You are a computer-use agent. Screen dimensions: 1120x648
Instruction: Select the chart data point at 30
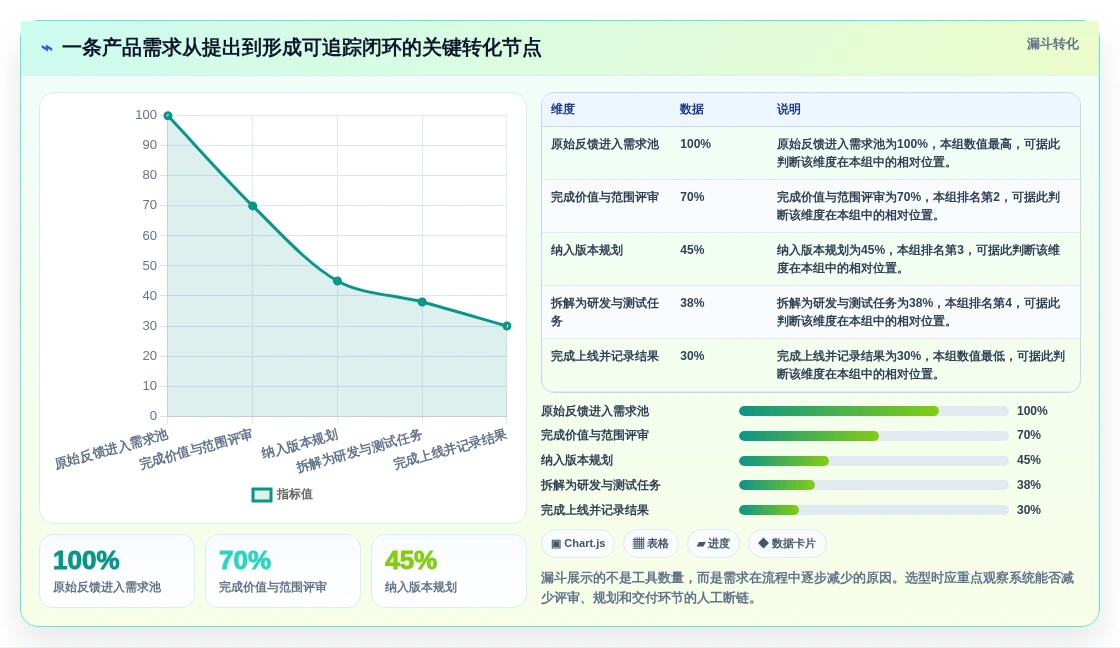[506, 326]
